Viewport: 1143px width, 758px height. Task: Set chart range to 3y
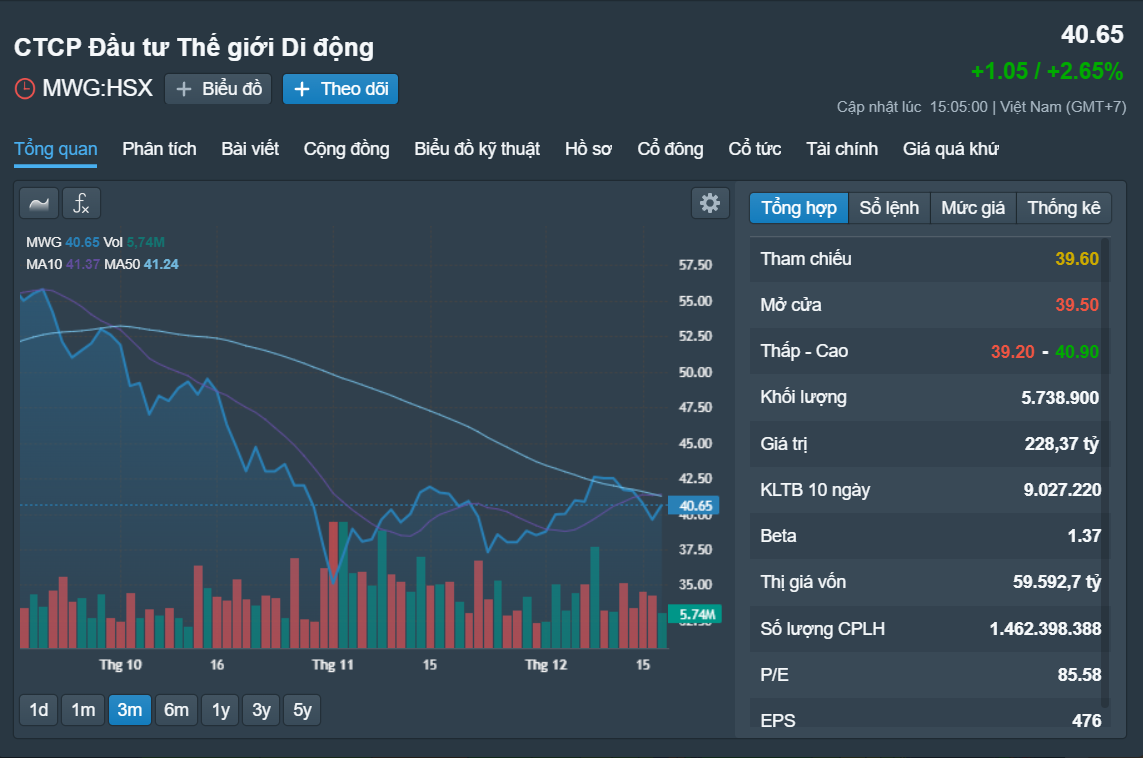[262, 710]
